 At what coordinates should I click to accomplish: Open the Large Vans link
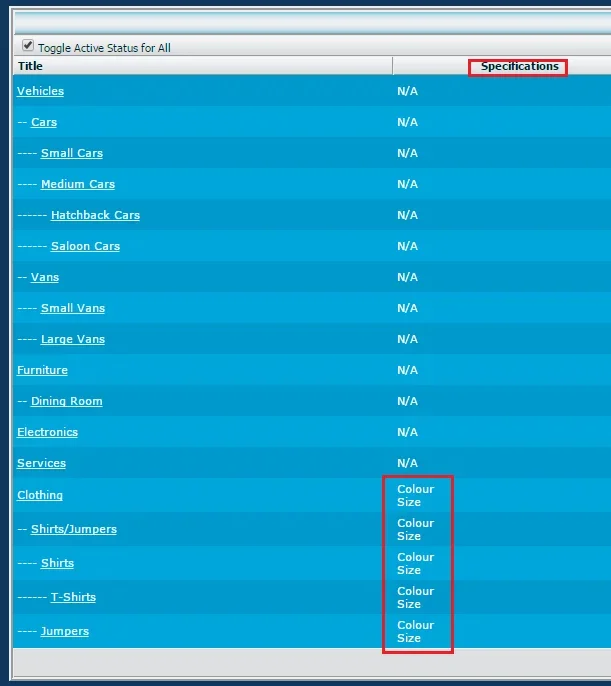pyautogui.click(x=73, y=340)
